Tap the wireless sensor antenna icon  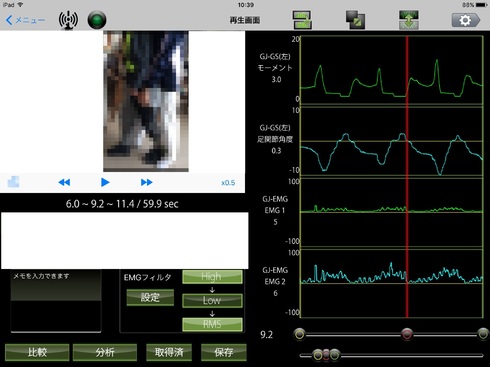pyautogui.click(x=68, y=20)
